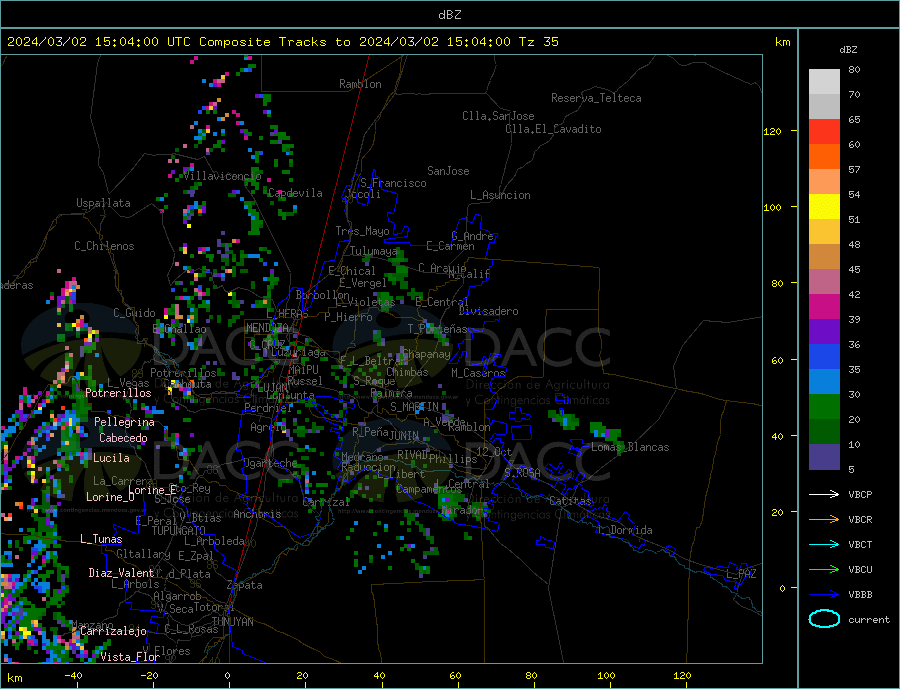900x689 pixels.
Task: Click the cyan VBCT arrow in legend
Action: coord(824,544)
